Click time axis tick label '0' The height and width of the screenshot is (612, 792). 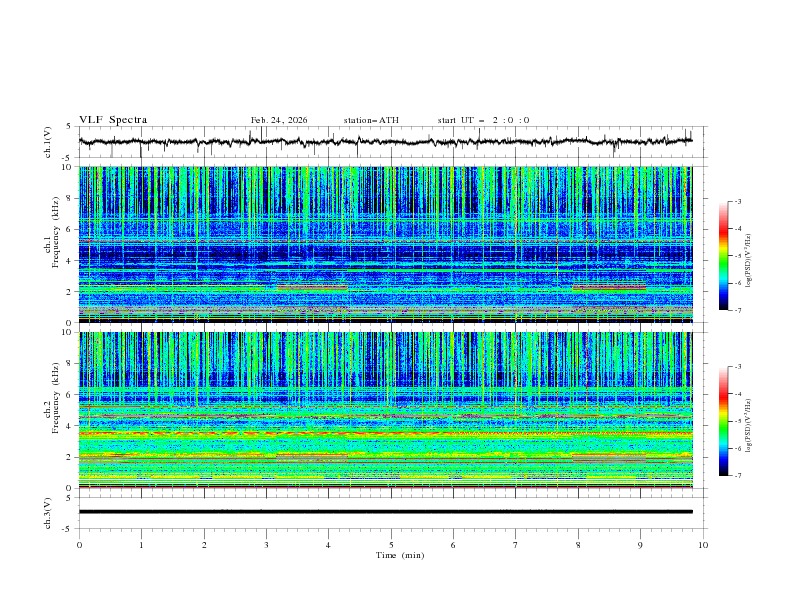(79, 545)
